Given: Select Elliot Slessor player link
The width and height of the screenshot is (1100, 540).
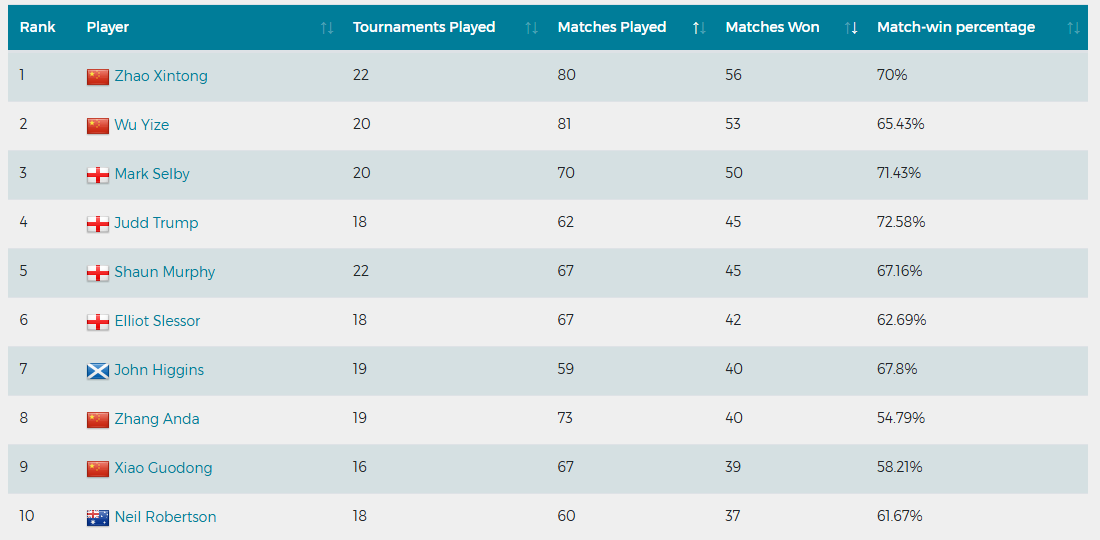Looking at the screenshot, I should coord(157,321).
